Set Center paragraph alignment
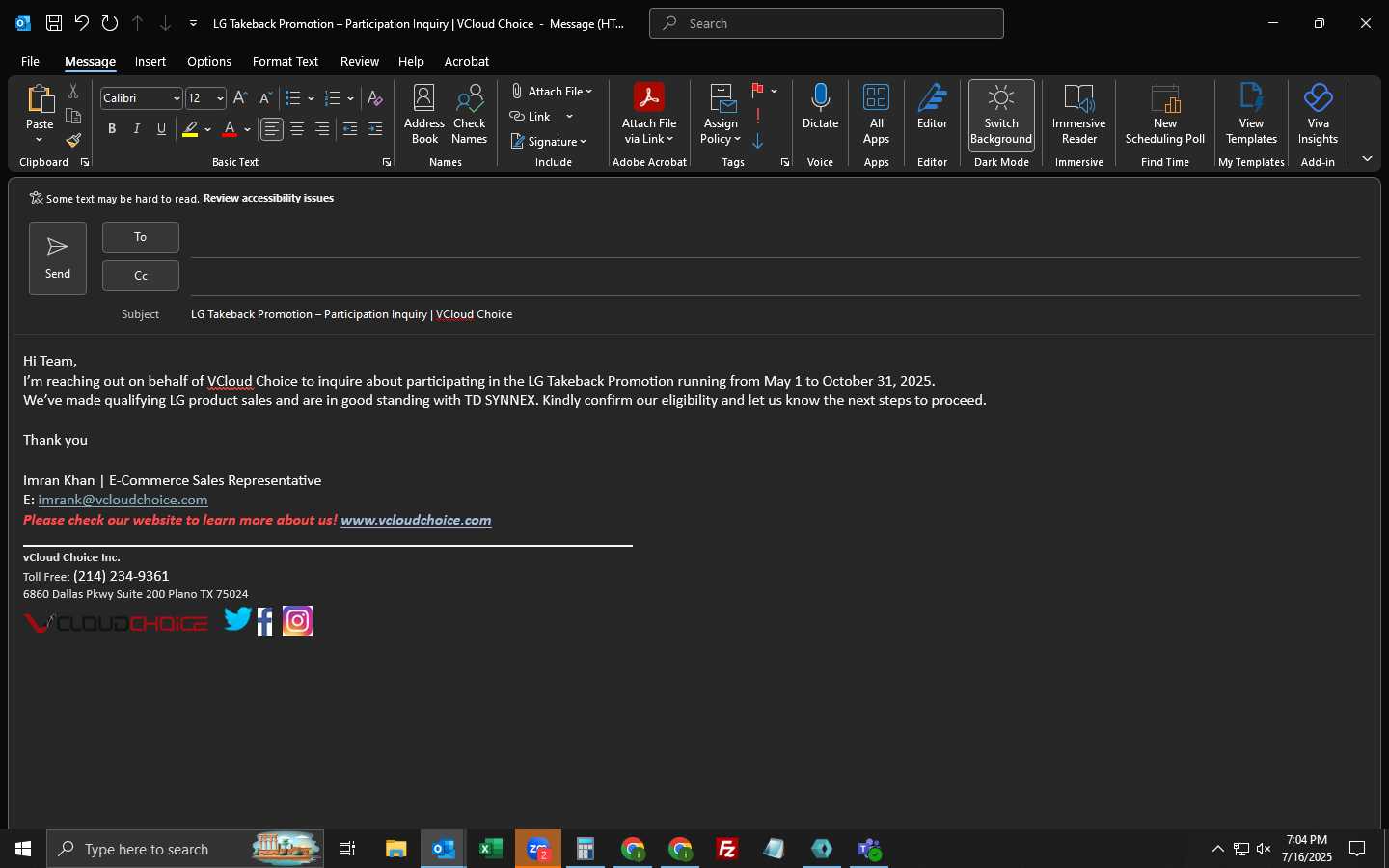Screen dimensions: 1389x868 (297, 129)
